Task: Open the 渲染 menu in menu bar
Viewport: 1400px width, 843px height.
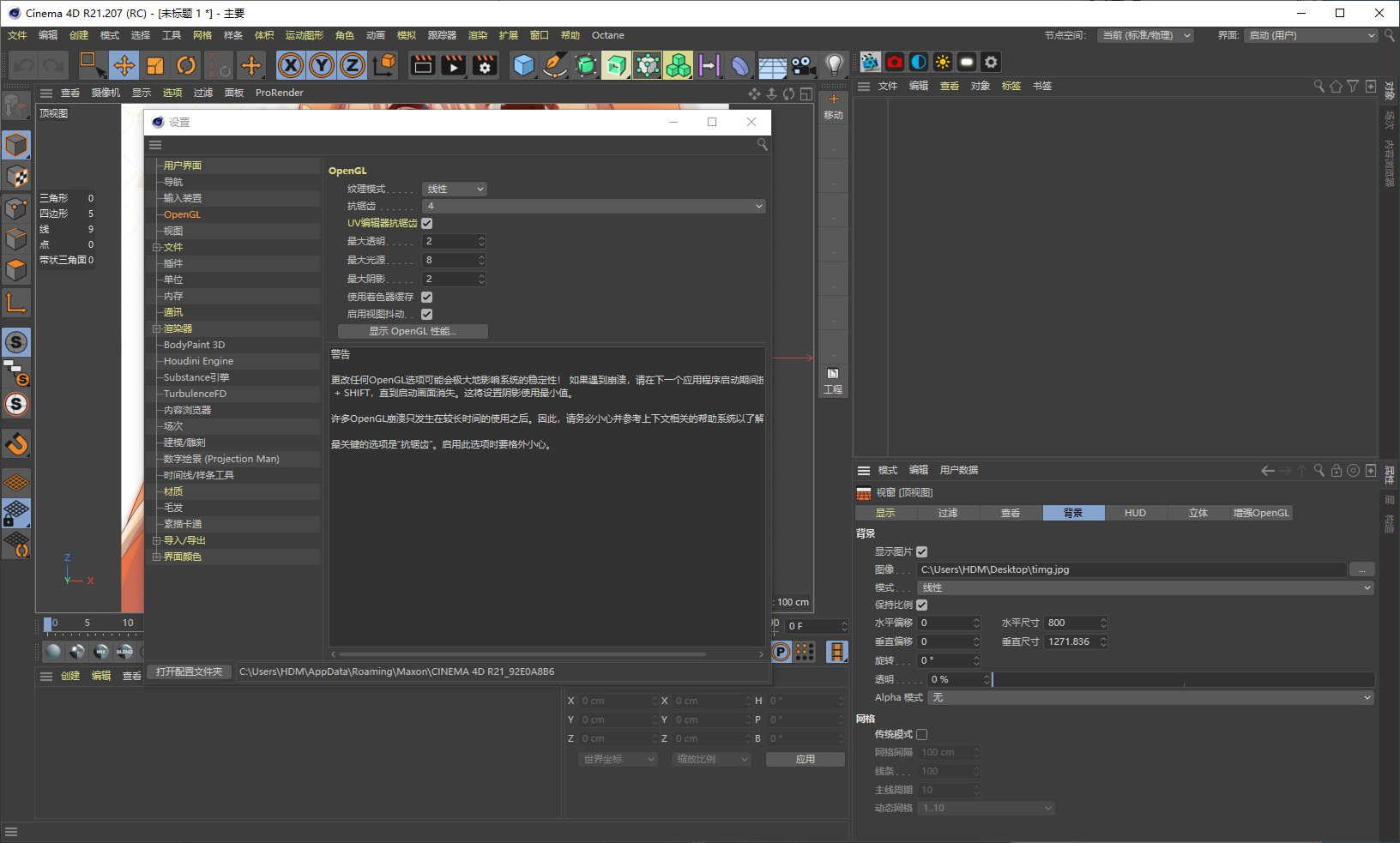Action: click(478, 35)
